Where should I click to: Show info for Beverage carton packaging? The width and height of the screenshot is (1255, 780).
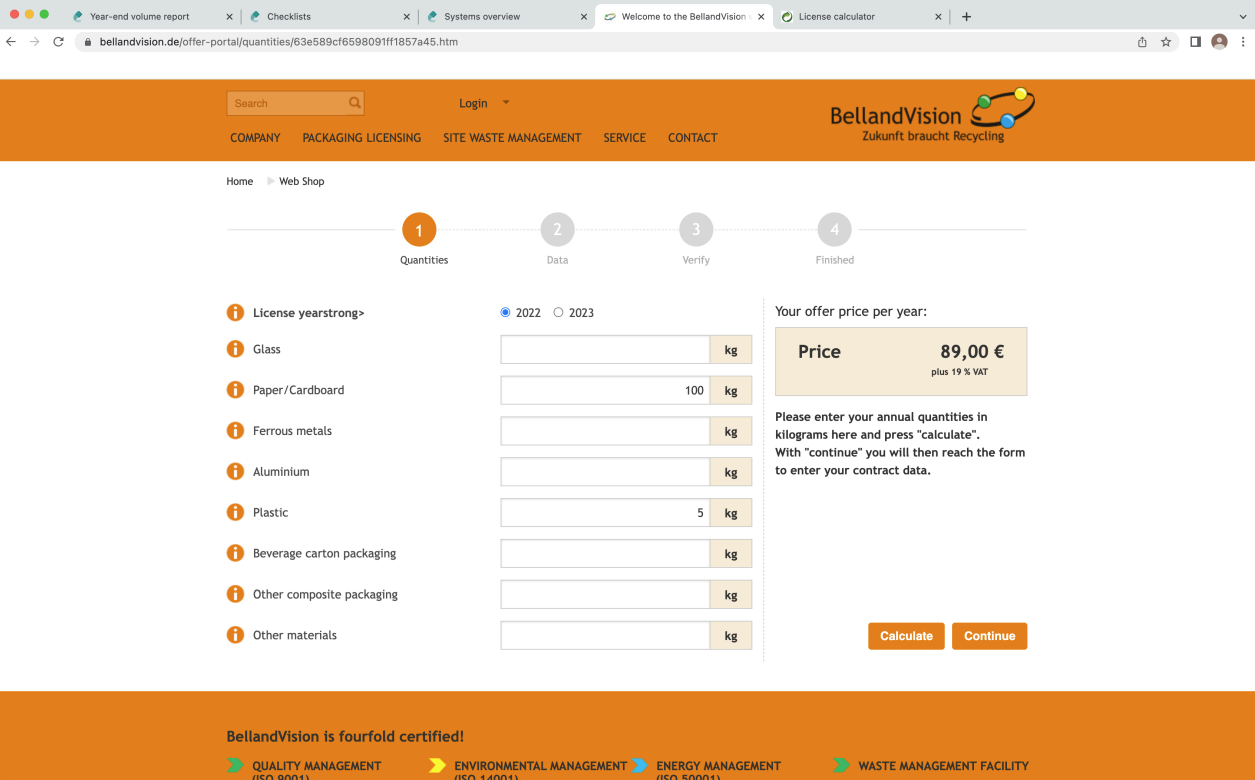(235, 553)
